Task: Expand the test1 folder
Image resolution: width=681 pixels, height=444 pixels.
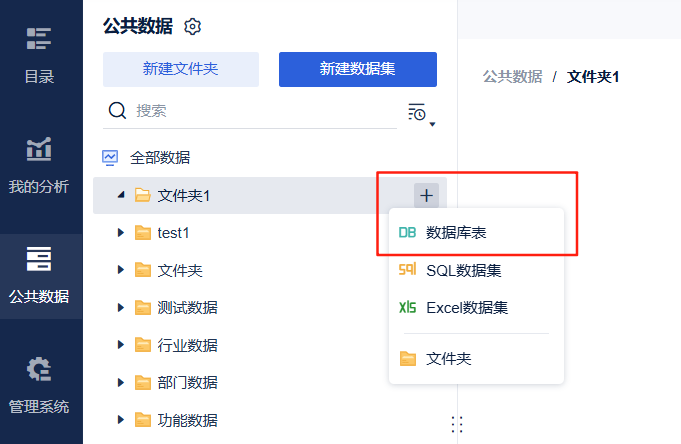Action: pos(121,233)
